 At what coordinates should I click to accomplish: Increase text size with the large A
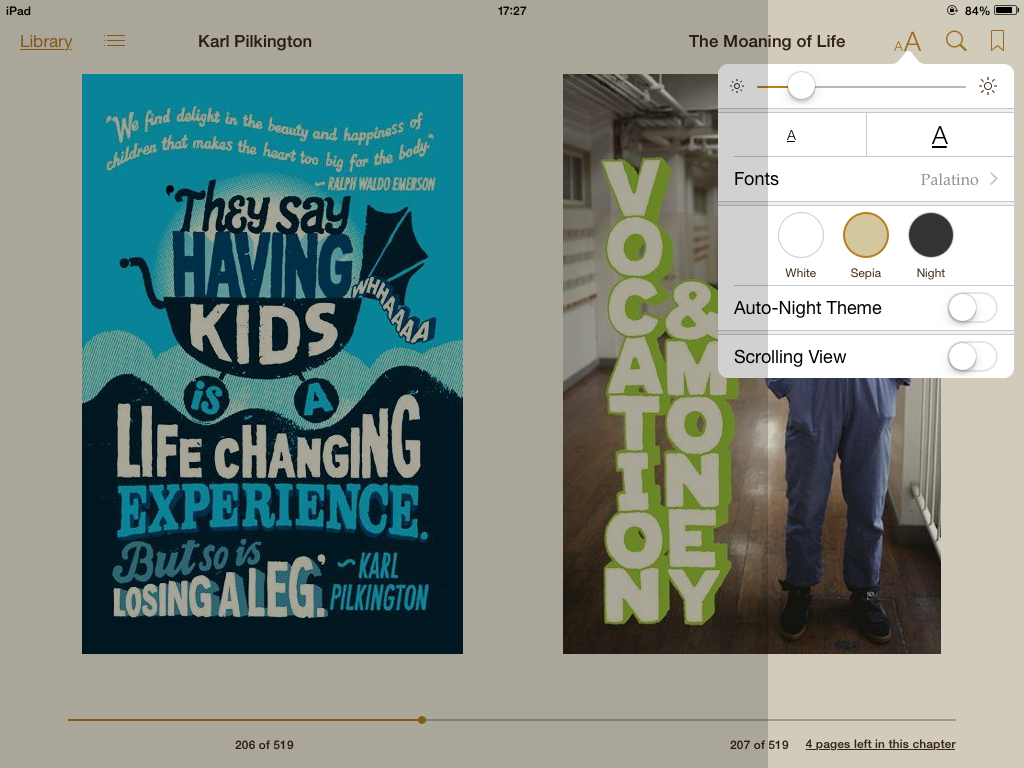939,136
